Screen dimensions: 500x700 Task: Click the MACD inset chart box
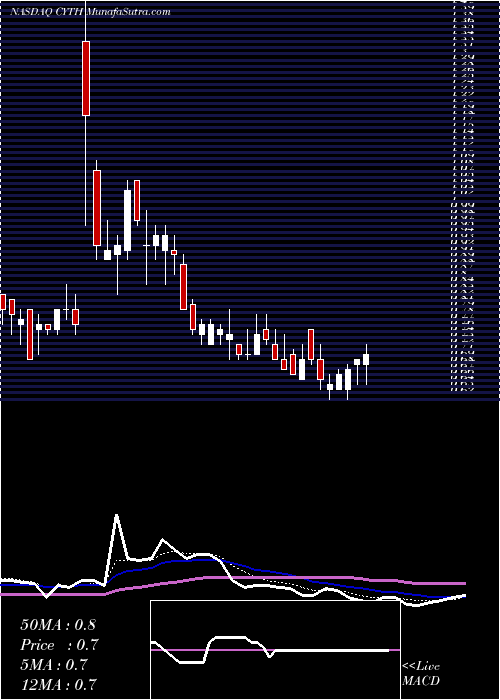[275, 650]
